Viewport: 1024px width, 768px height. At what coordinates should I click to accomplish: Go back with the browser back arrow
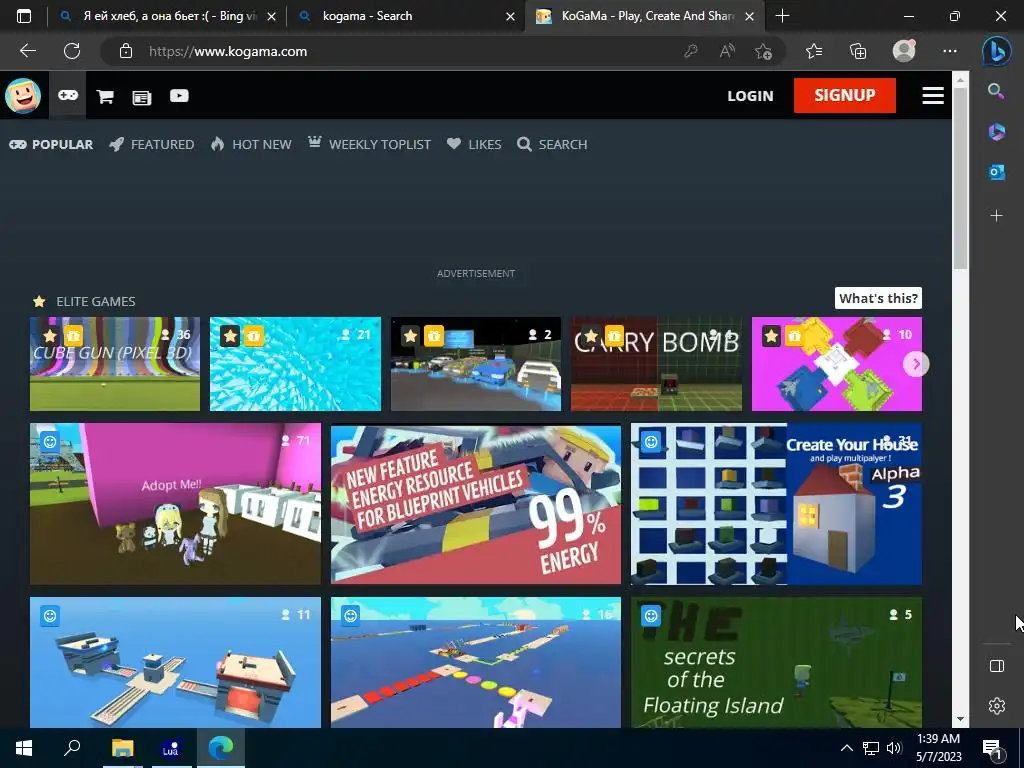click(27, 51)
